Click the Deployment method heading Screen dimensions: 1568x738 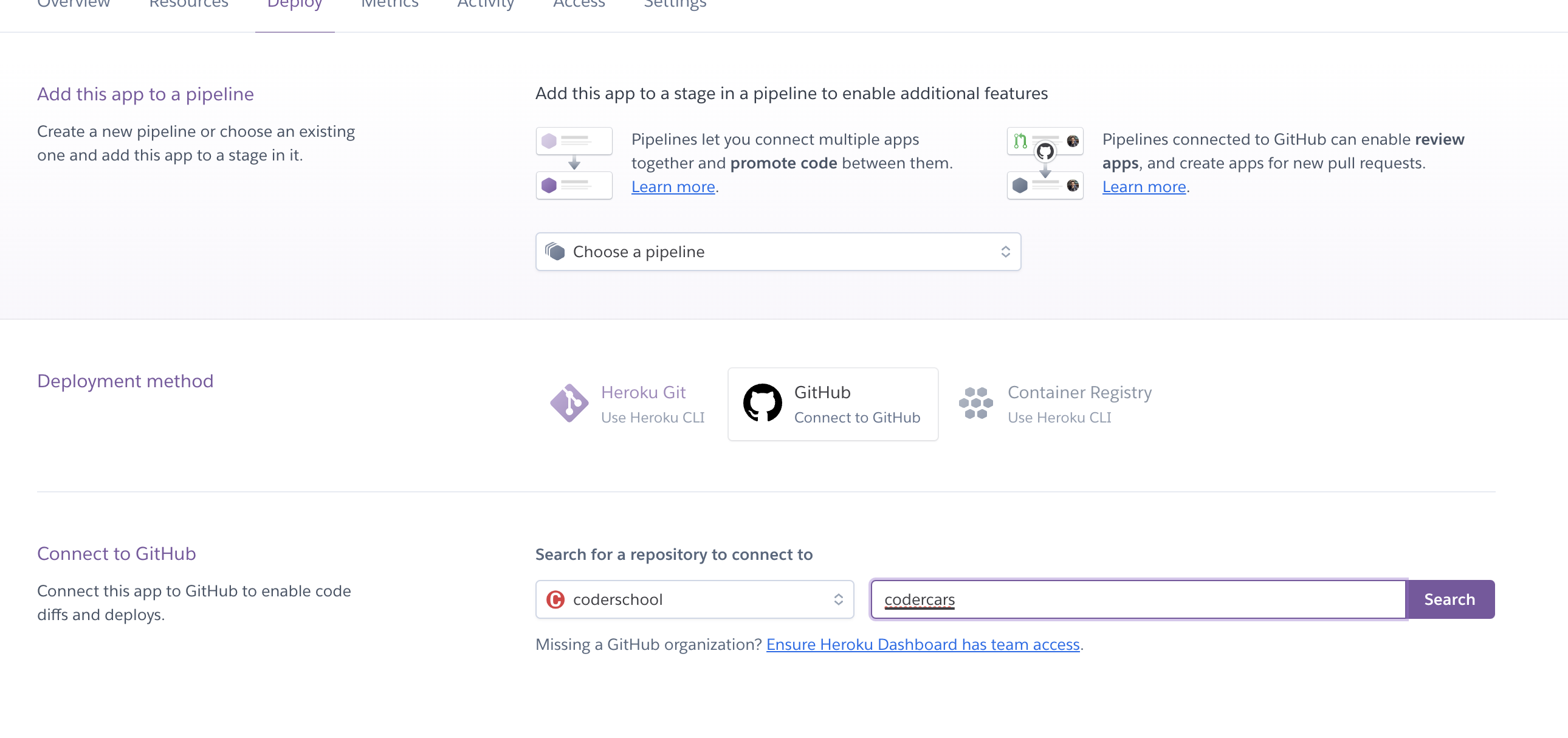[x=125, y=381]
